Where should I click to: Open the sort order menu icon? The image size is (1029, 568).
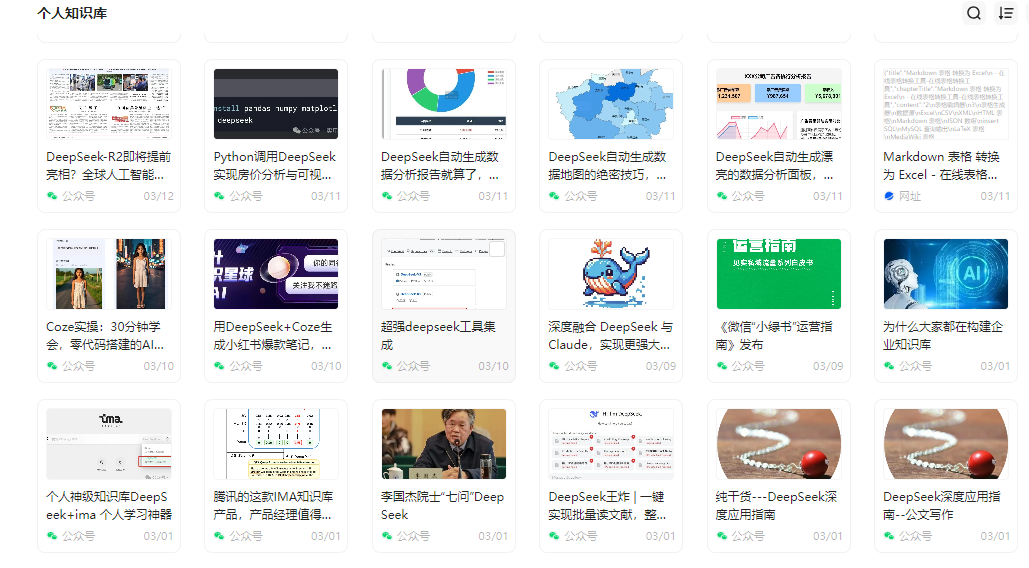1006,13
